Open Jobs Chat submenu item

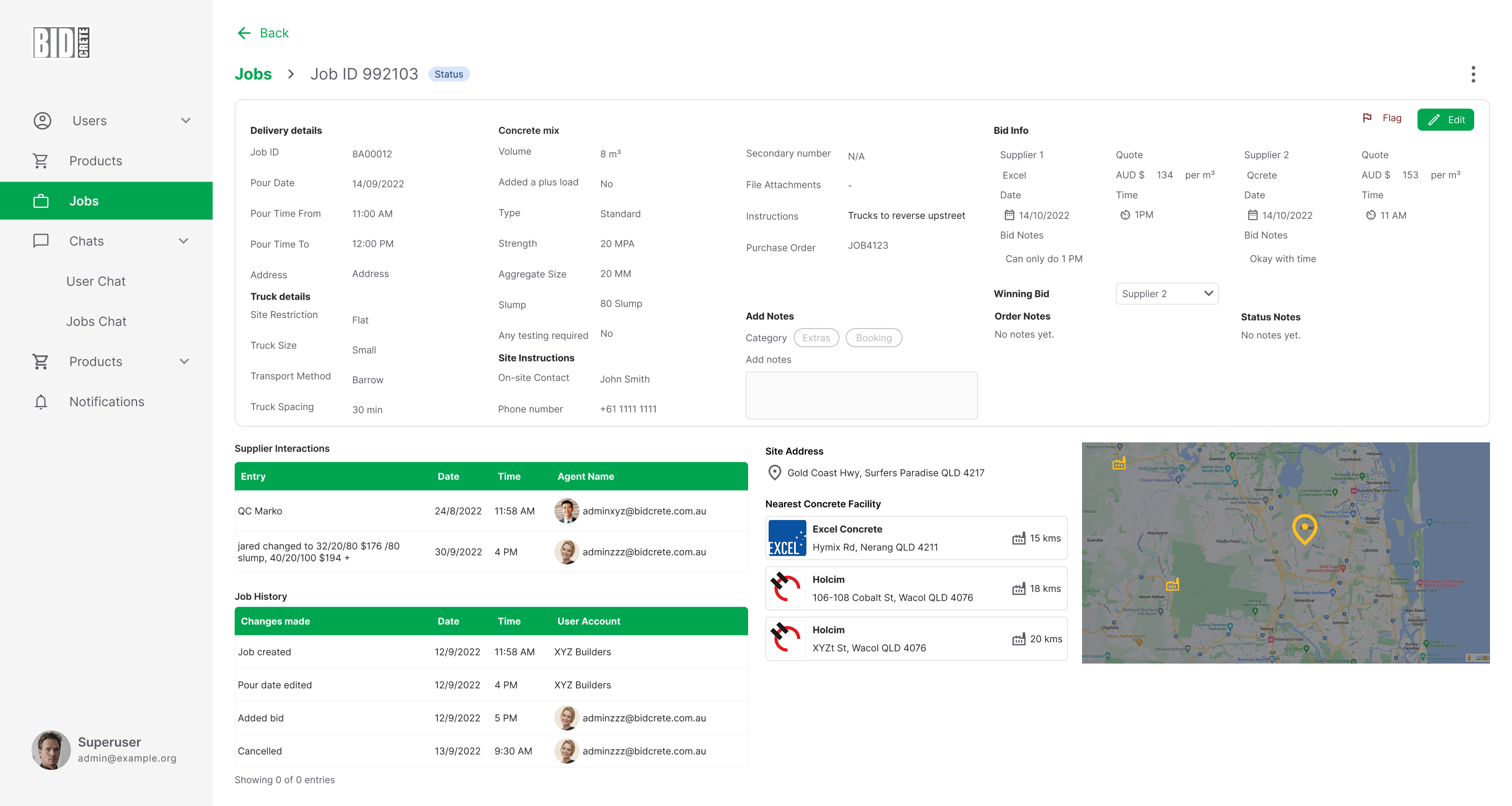pos(96,322)
